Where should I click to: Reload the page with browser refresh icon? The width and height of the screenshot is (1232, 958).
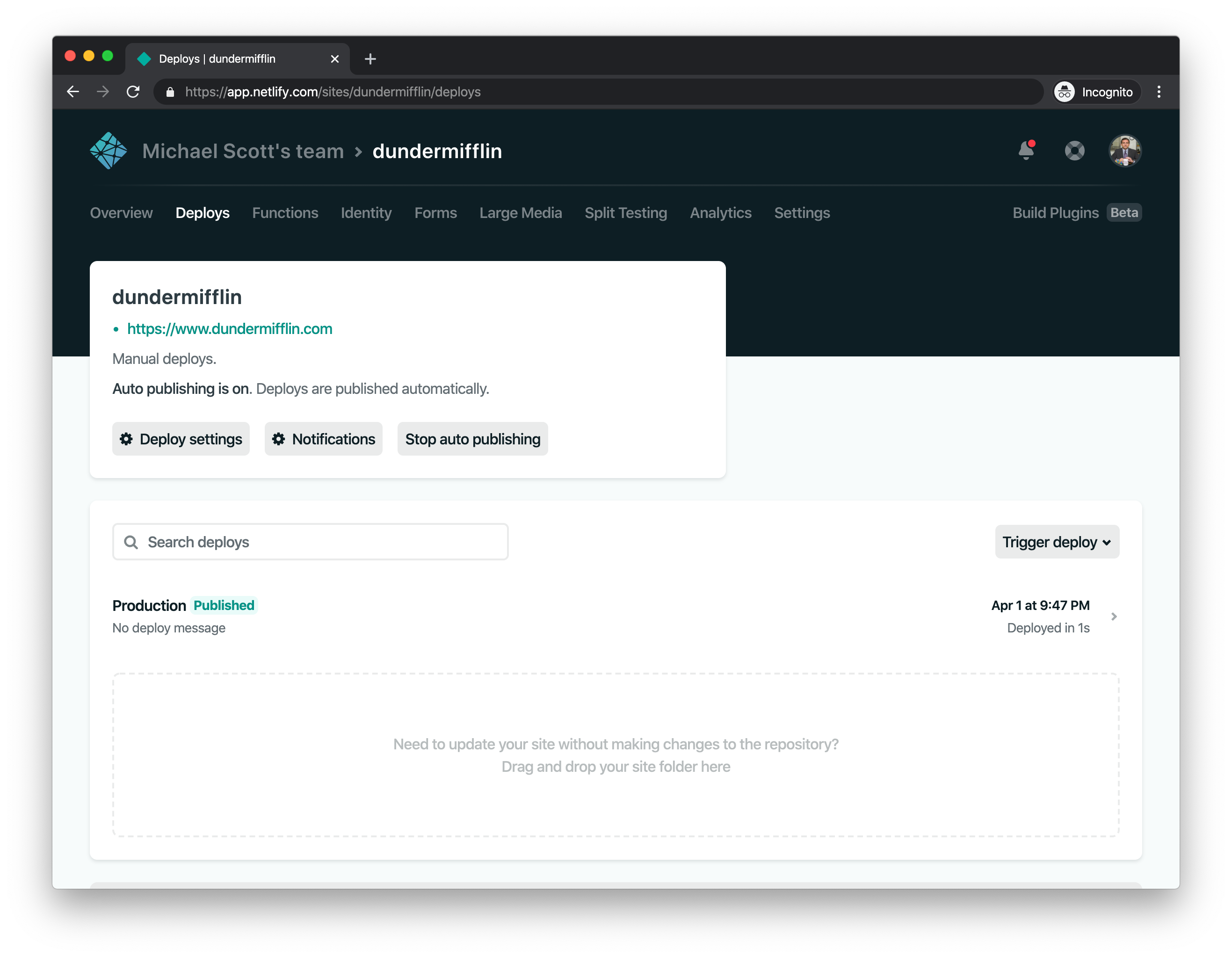coord(133,92)
